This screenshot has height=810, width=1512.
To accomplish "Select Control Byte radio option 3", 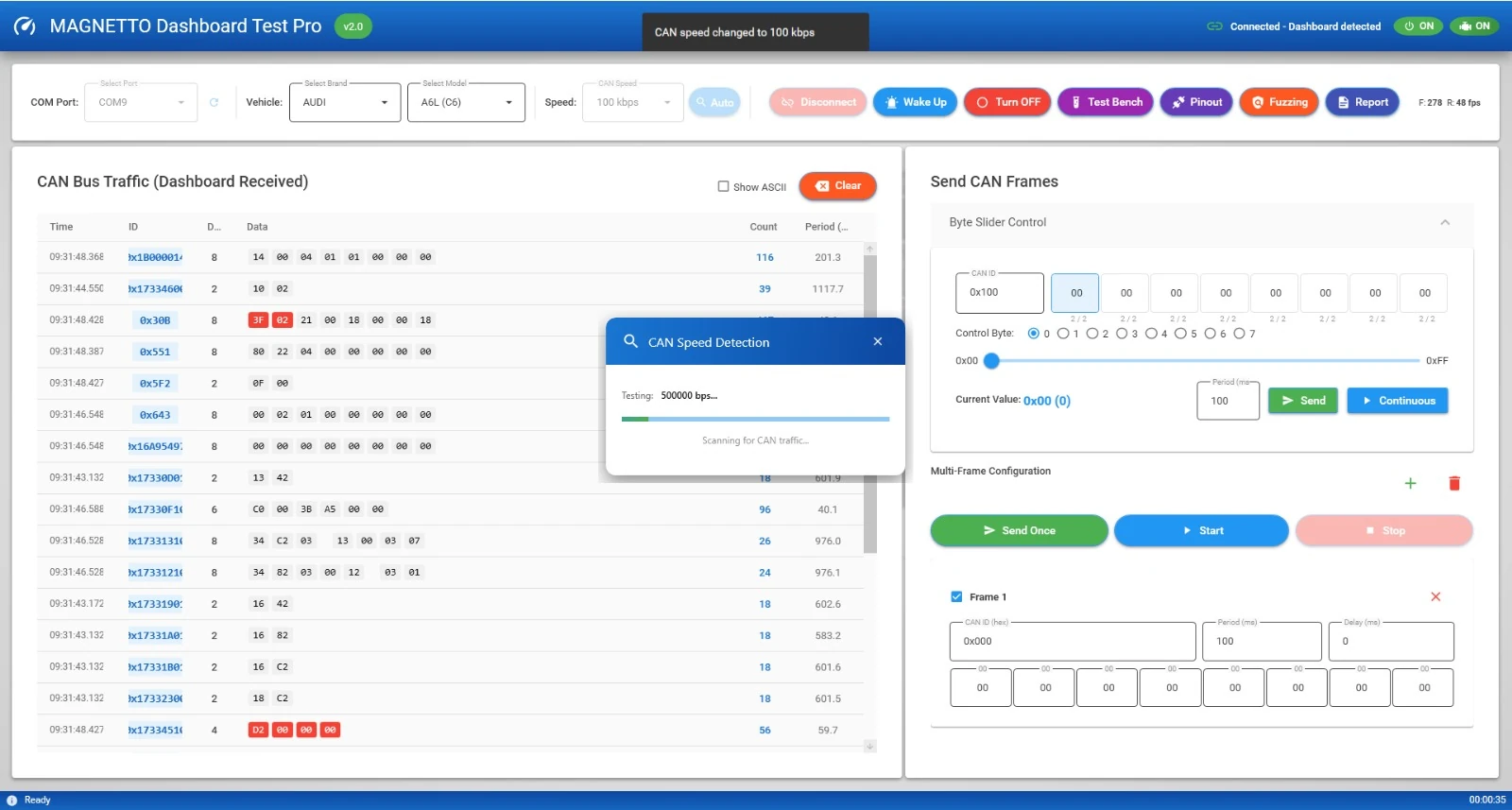I will tap(1122, 334).
